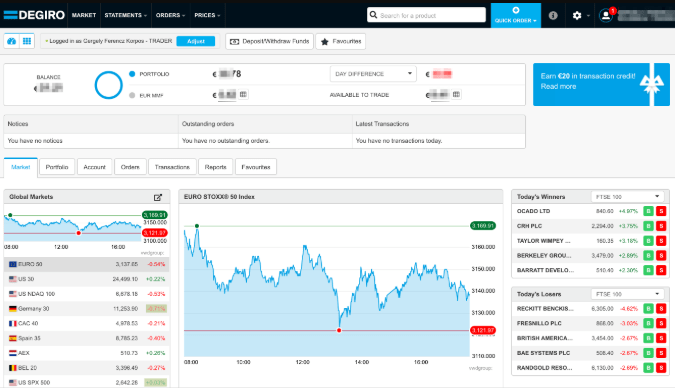Open the Market item in top navigation
675x388 pixels.
[x=84, y=15]
